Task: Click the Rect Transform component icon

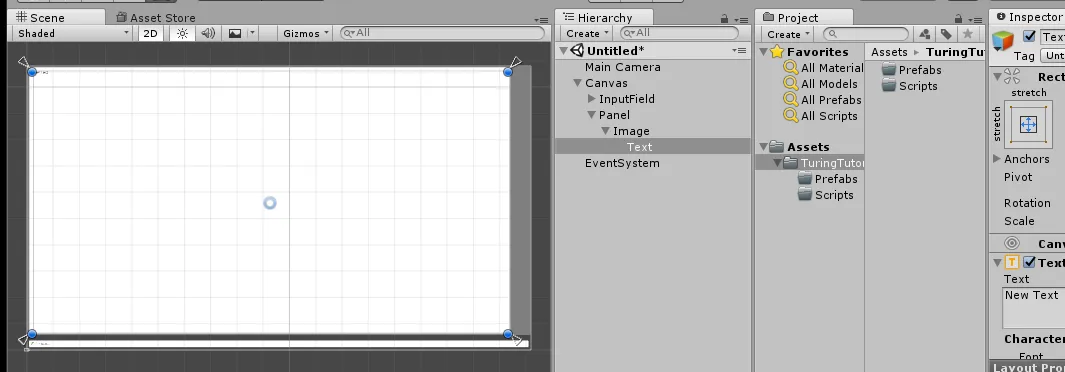Action: pos(1012,77)
